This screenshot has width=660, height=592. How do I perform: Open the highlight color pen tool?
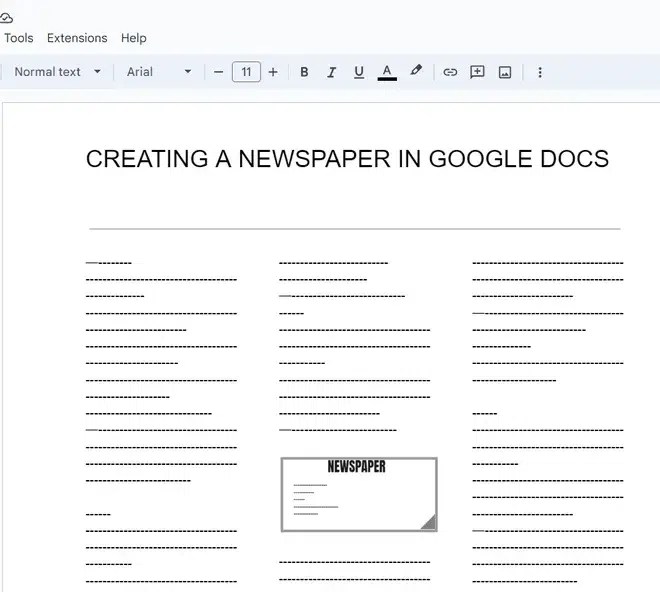point(416,71)
